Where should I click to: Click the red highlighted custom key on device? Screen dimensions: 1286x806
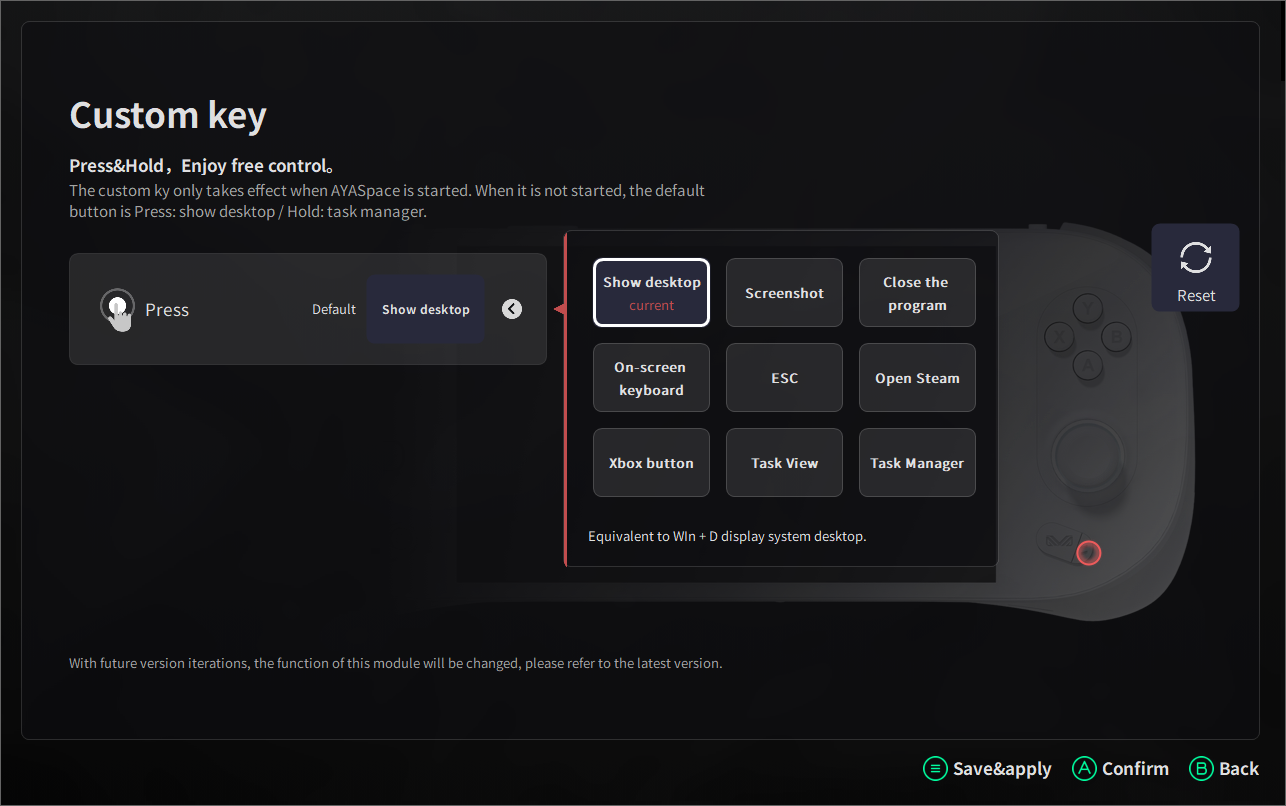[x=1088, y=552]
